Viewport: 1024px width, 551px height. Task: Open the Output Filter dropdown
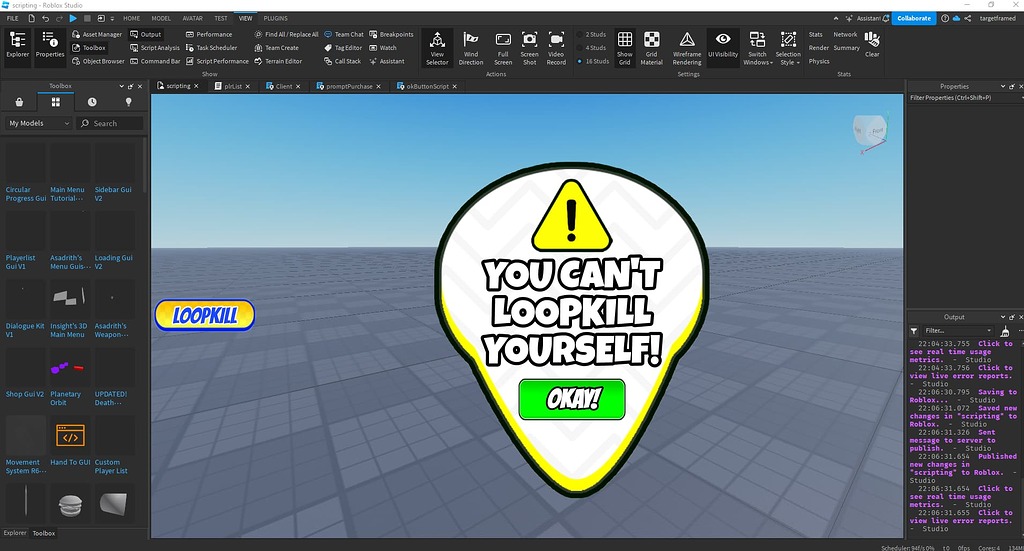coord(957,330)
